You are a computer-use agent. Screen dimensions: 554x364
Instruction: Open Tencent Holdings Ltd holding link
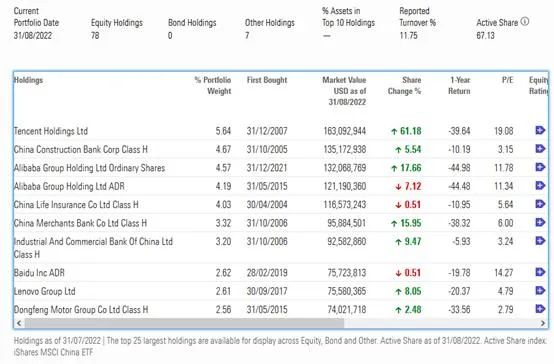pos(51,131)
